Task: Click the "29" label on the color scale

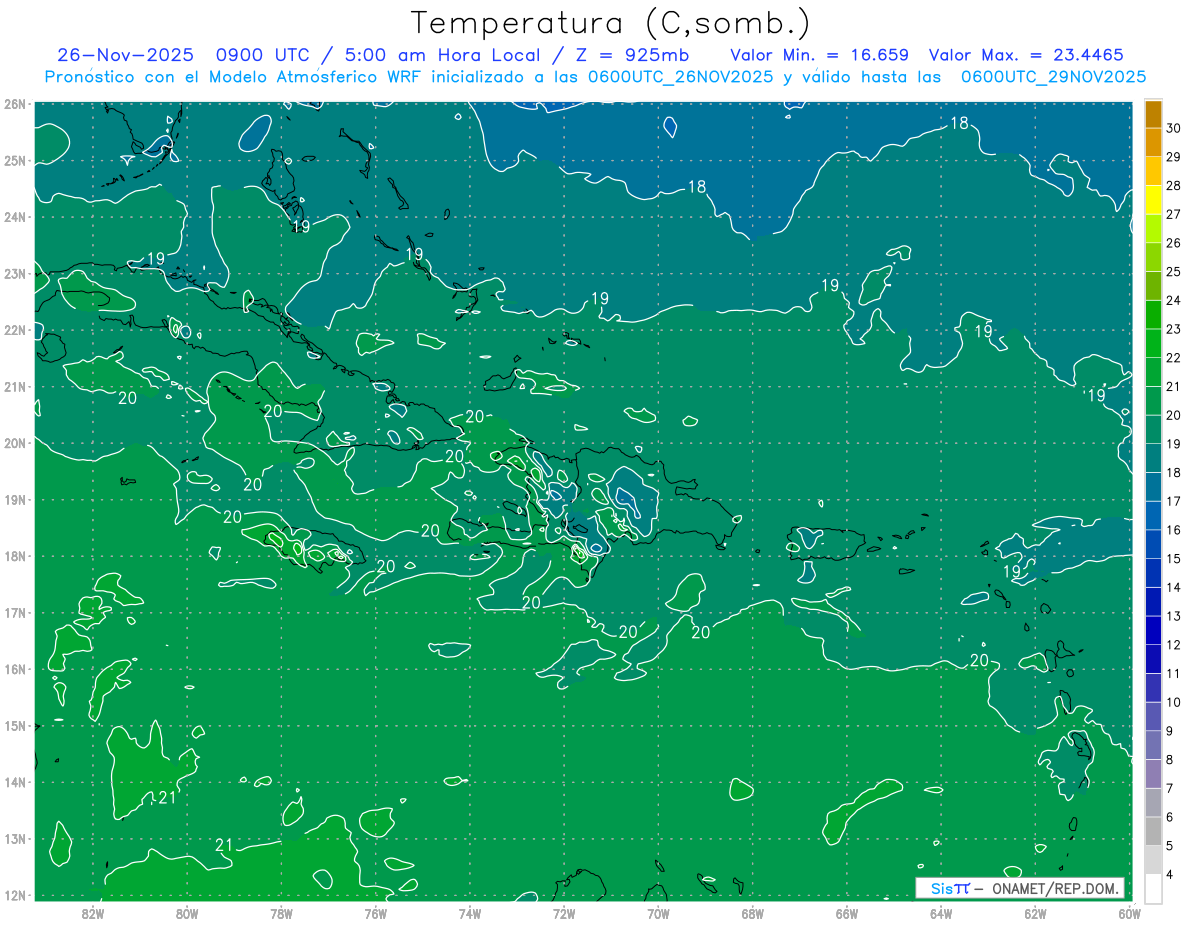Action: pos(1174,157)
